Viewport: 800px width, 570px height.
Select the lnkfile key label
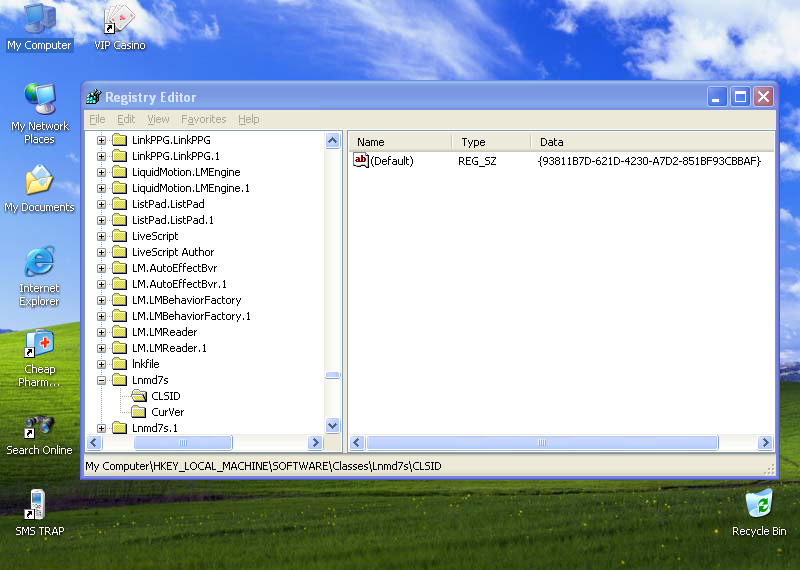coord(146,364)
